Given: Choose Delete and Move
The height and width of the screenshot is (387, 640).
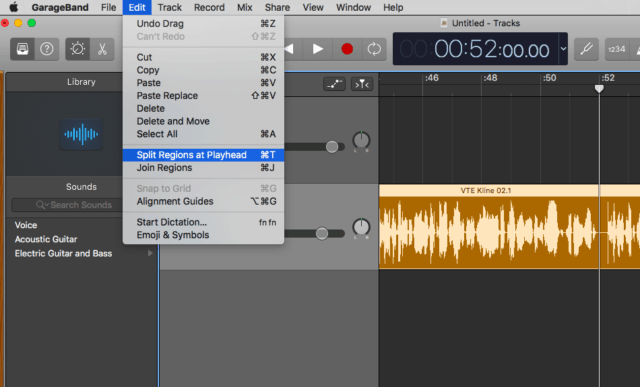Looking at the screenshot, I should 203,121.
